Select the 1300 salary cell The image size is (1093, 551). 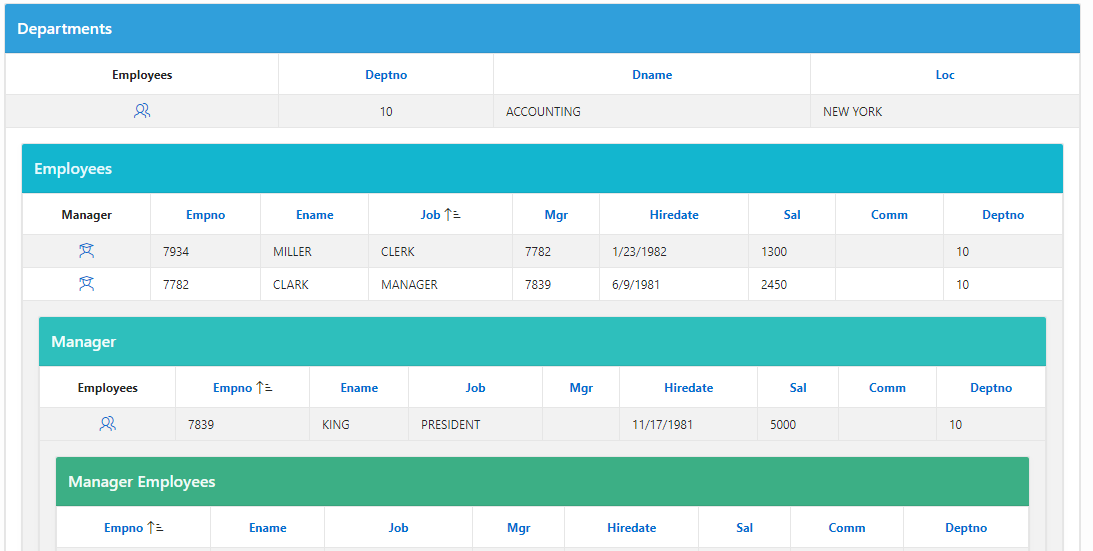[x=792, y=251]
